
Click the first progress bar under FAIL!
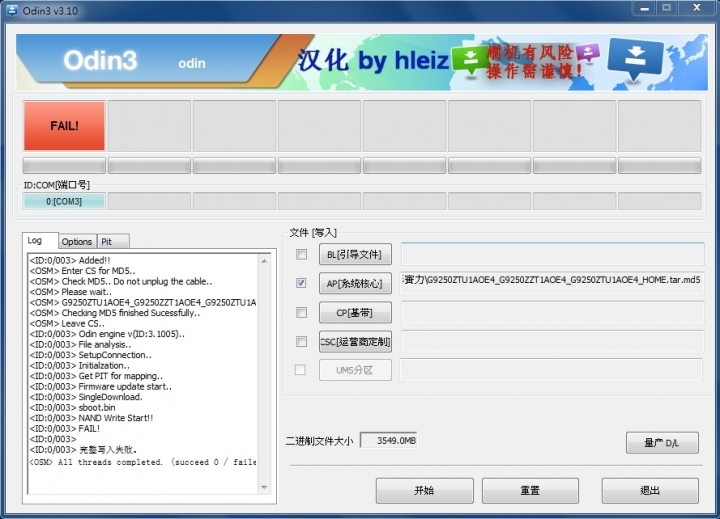64,165
